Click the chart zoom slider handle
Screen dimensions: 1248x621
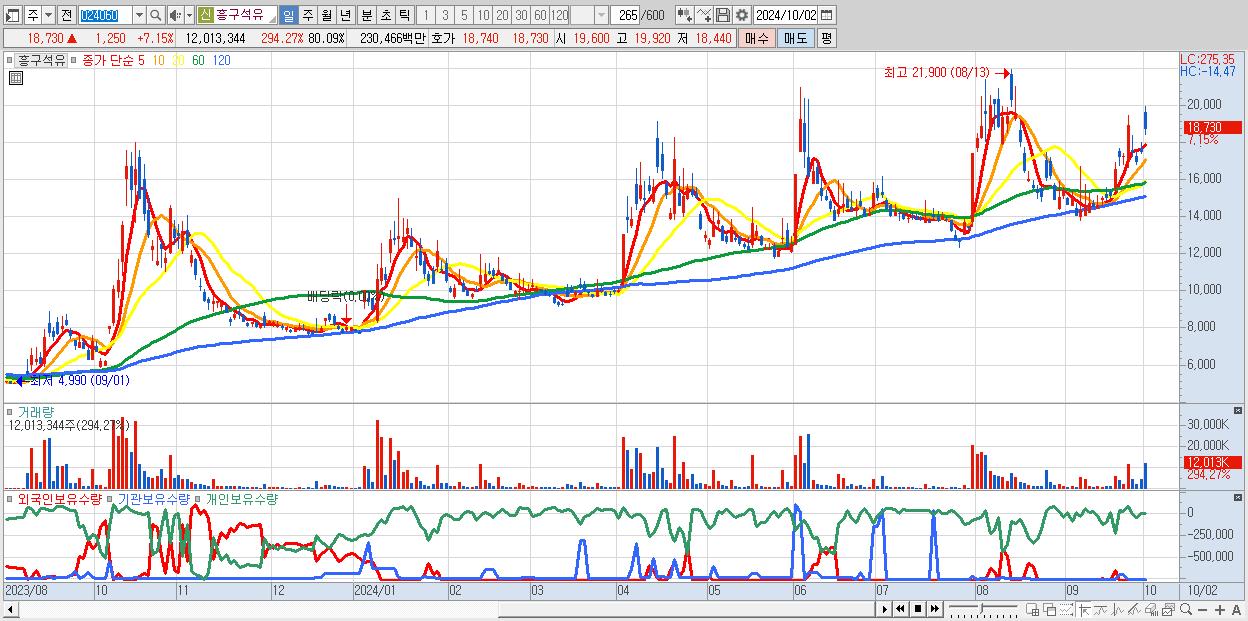[982, 608]
